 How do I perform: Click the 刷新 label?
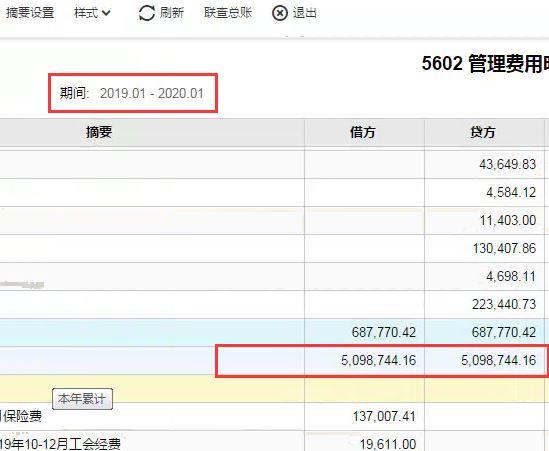pos(172,13)
